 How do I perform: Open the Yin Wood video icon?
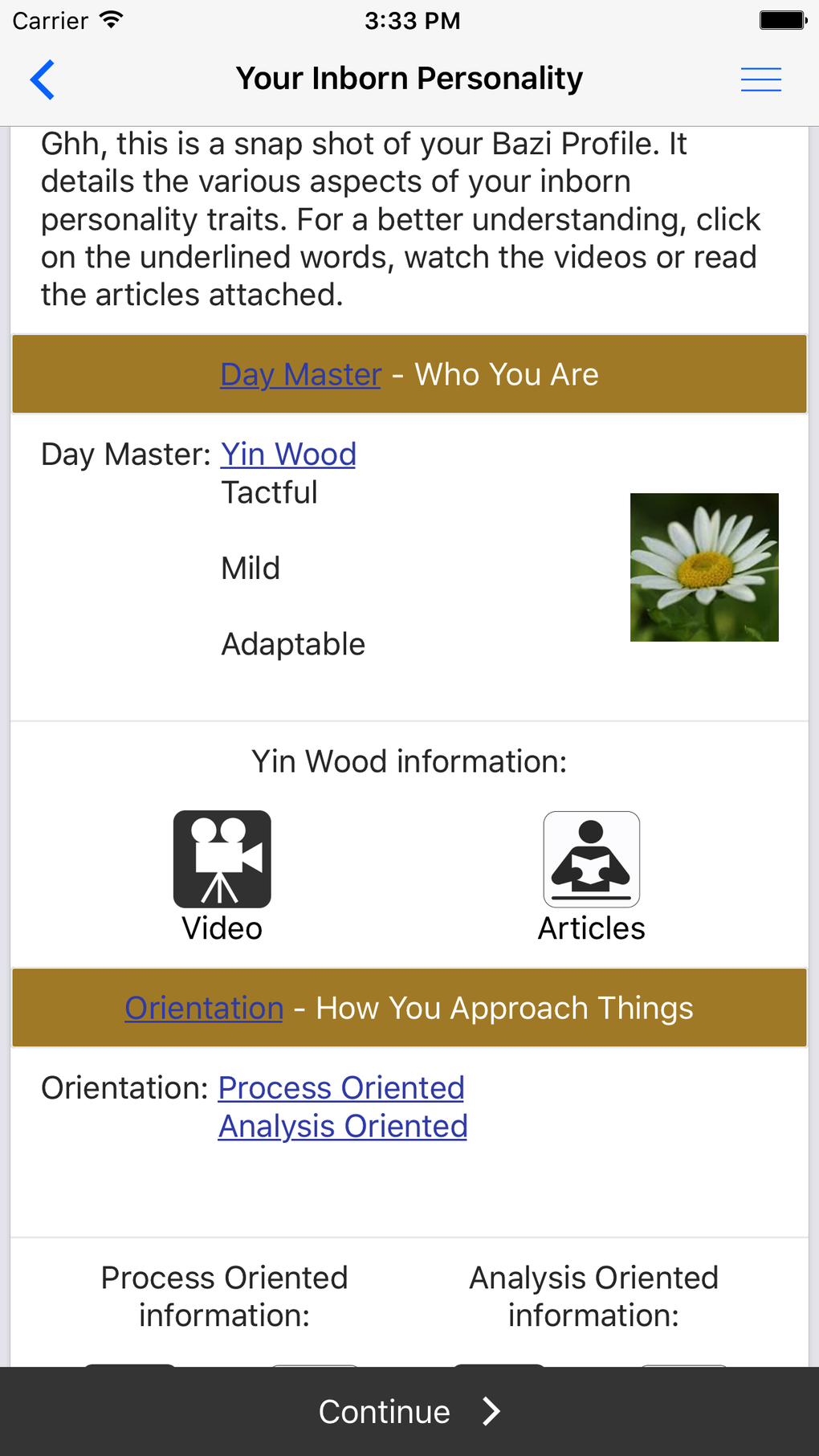pos(222,859)
